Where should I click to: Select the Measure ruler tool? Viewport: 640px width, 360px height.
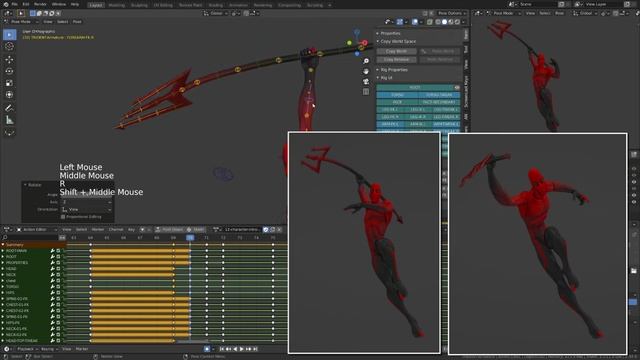[x=9, y=120]
